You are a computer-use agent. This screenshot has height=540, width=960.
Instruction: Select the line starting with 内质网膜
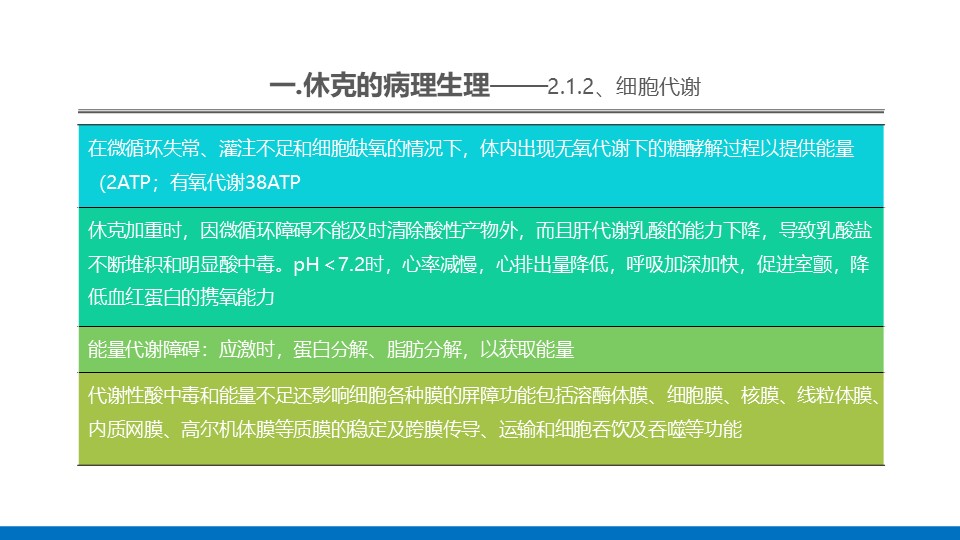(x=414, y=429)
